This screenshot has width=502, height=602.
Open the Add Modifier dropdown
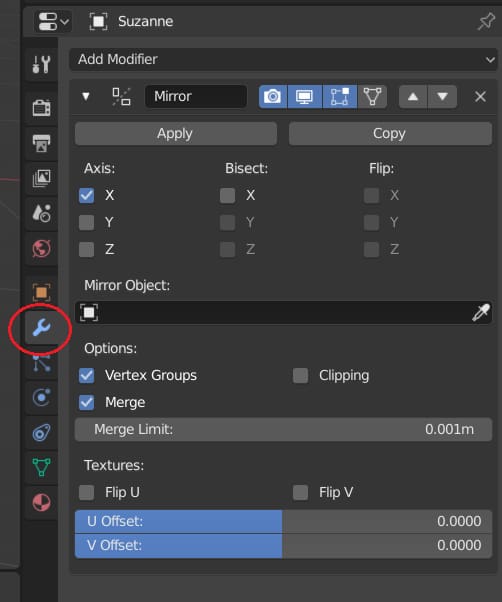[x=283, y=60]
